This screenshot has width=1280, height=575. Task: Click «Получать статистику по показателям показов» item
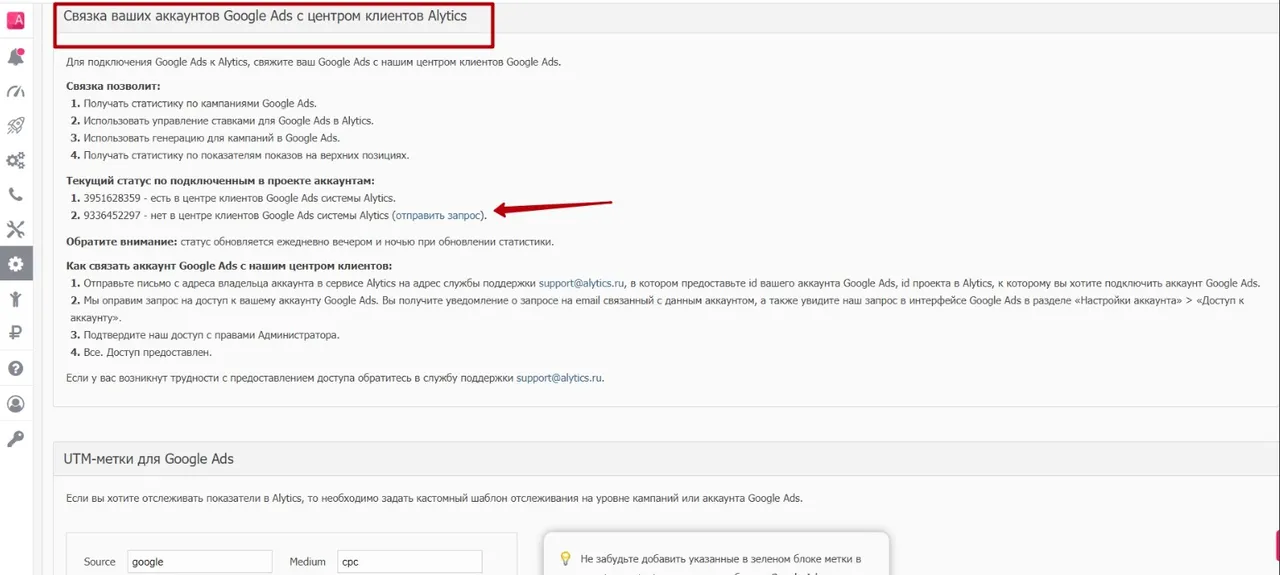pos(246,155)
